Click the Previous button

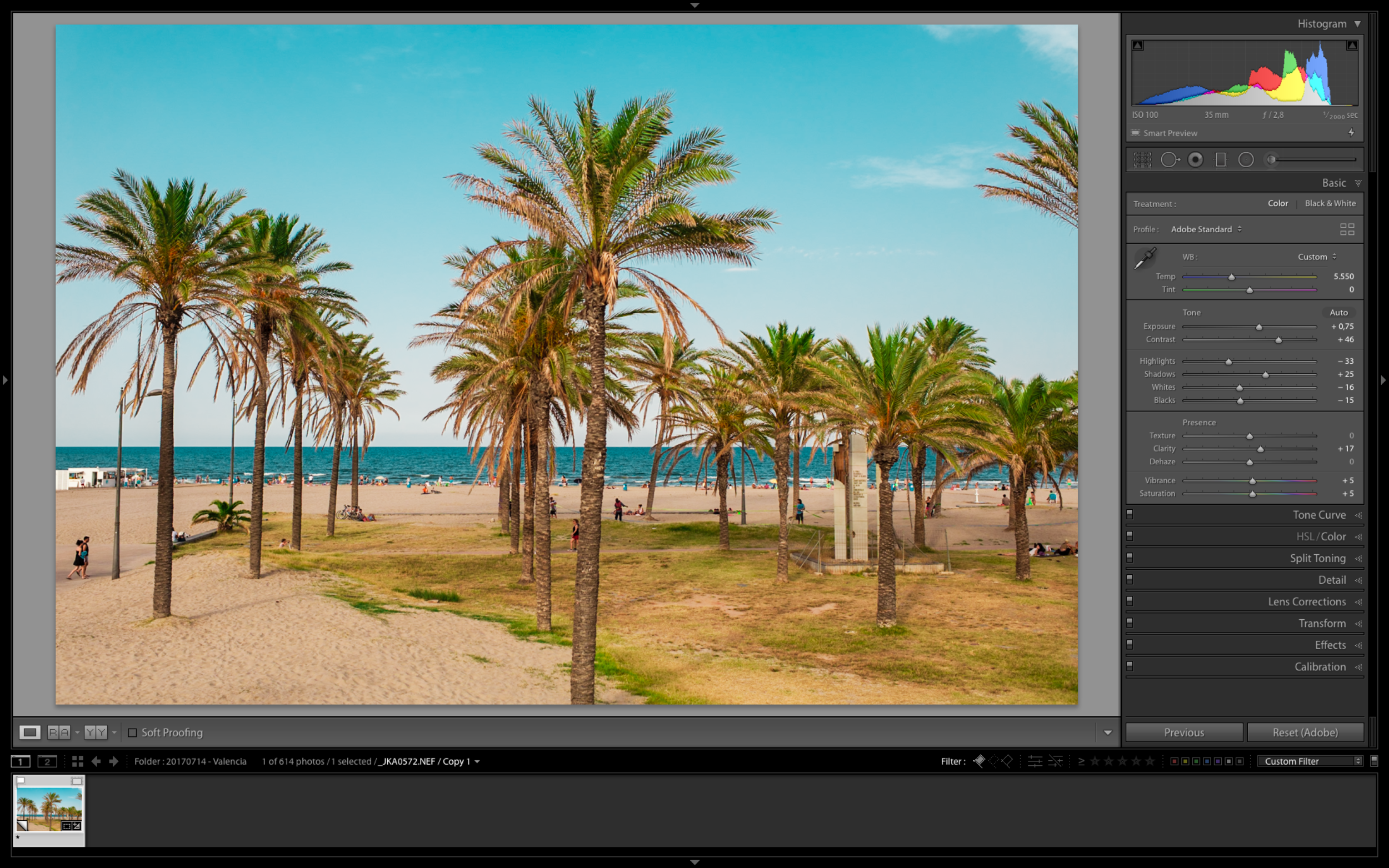[1184, 732]
